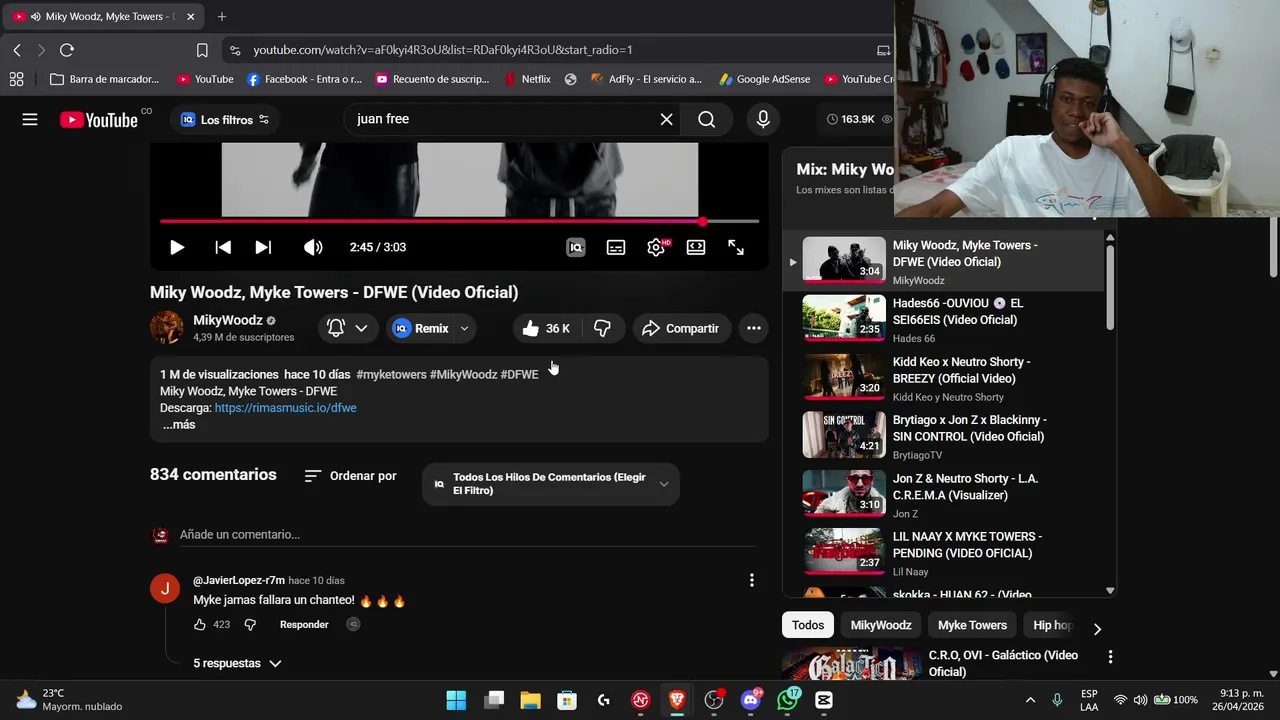
Task: Open options for 'C.R.O, OVI - Galáctico'
Action: (x=1110, y=657)
